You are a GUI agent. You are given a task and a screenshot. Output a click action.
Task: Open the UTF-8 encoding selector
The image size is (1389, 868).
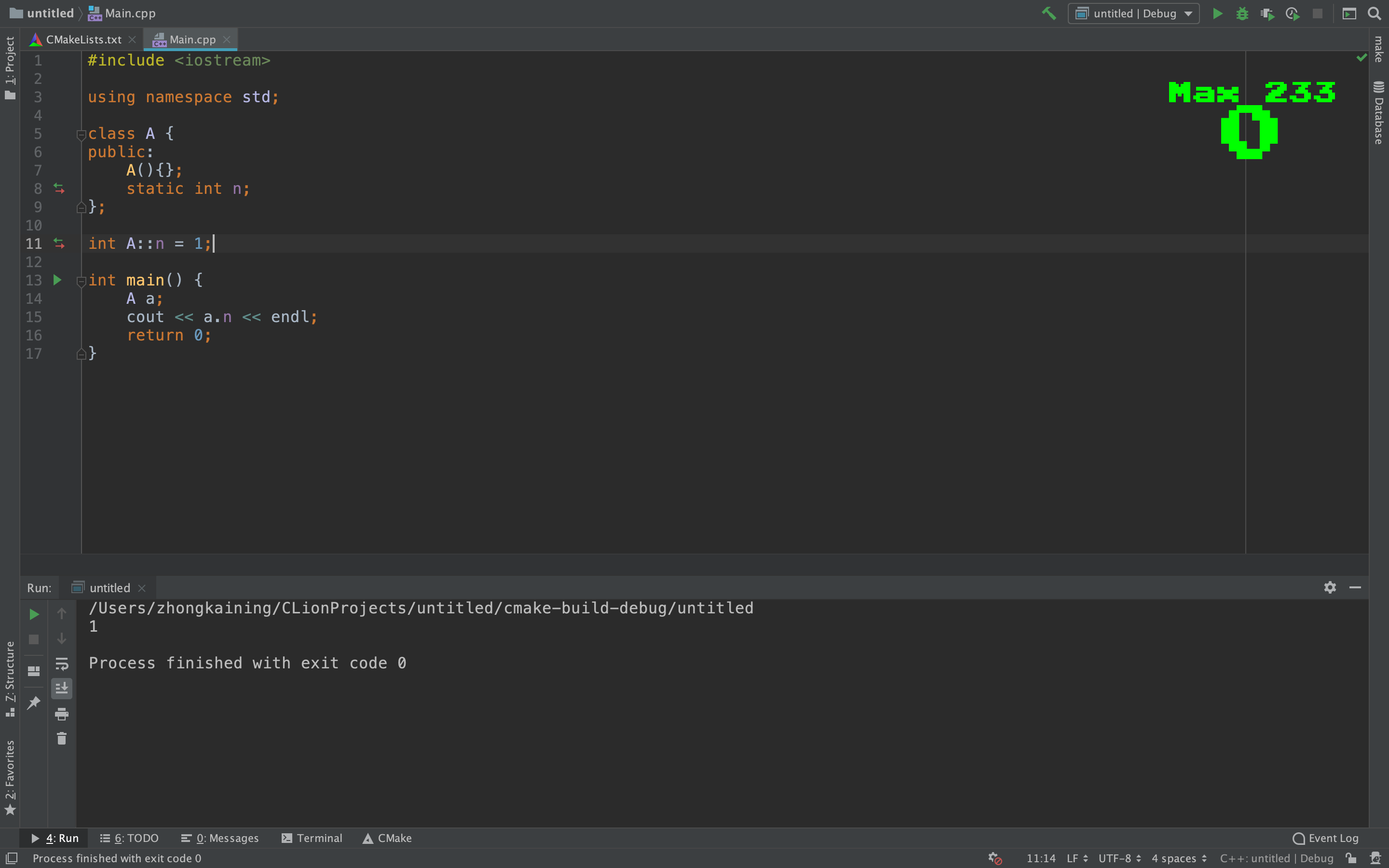point(1119,858)
